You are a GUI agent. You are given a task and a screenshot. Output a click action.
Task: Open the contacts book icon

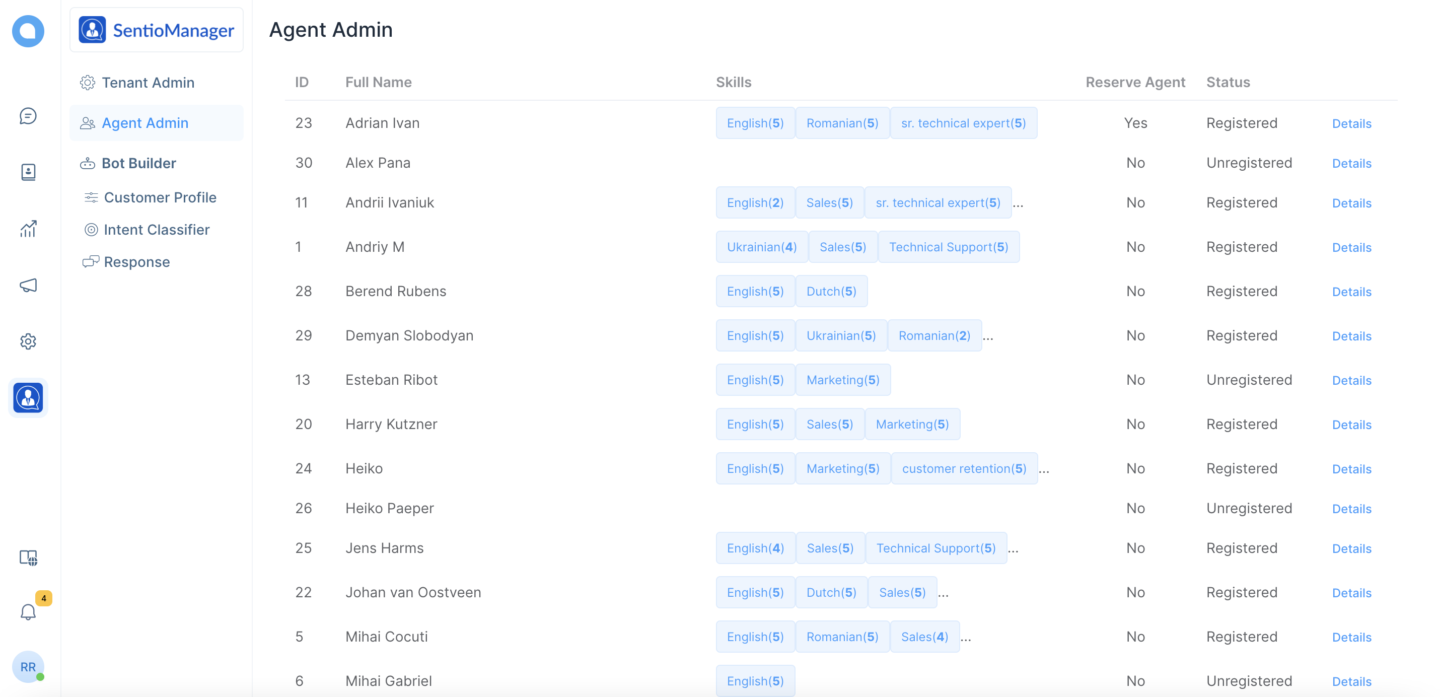[x=28, y=172]
